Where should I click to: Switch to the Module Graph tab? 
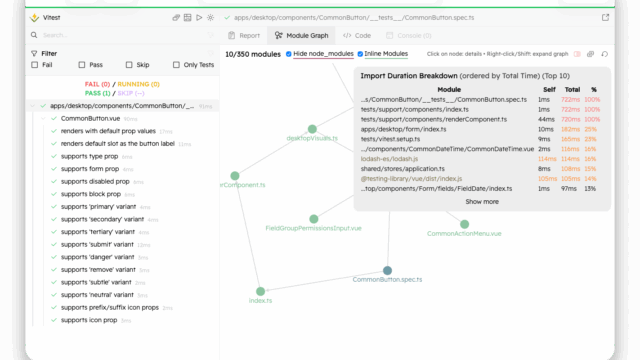click(302, 36)
